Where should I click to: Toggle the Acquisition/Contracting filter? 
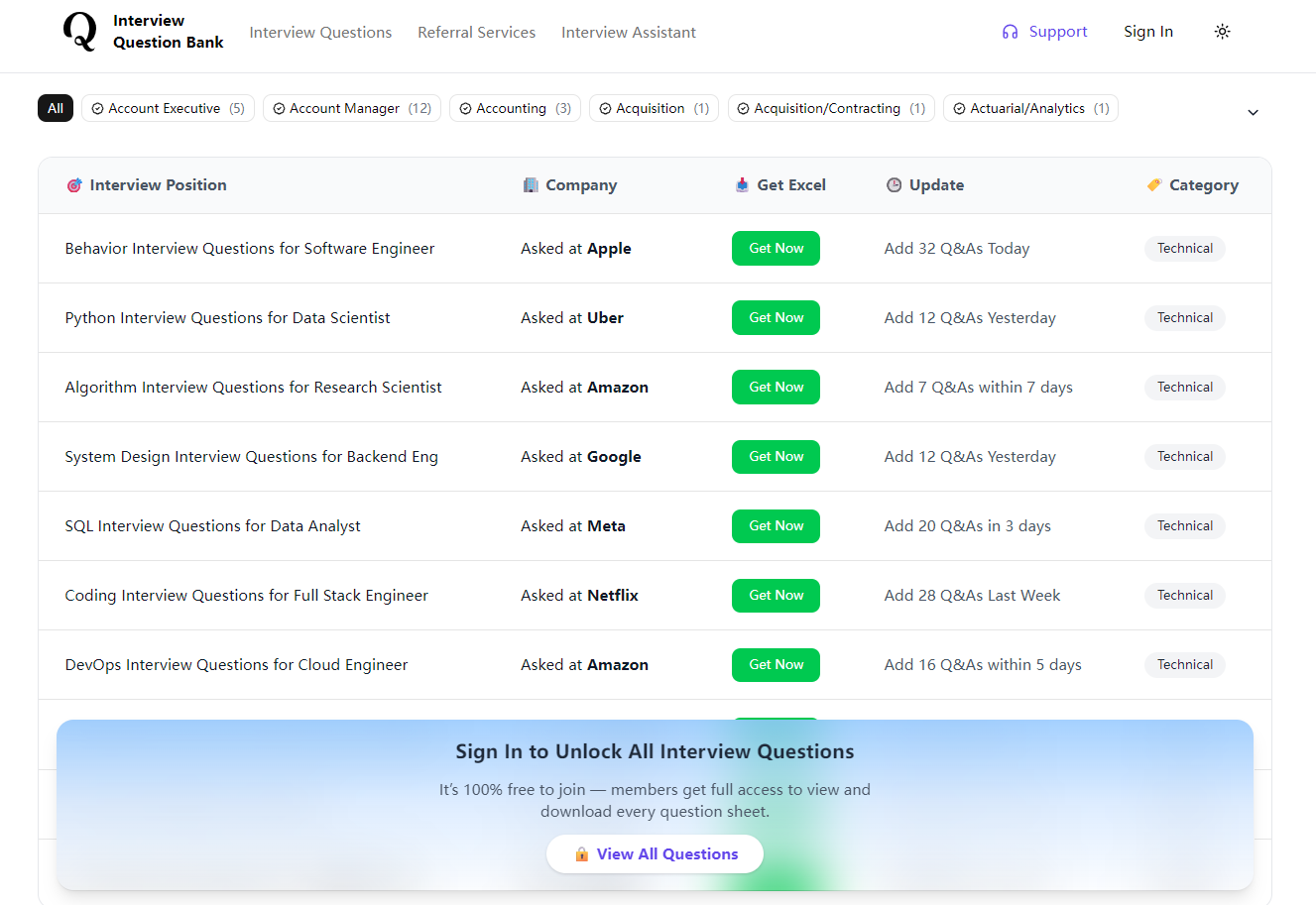pyautogui.click(x=831, y=108)
